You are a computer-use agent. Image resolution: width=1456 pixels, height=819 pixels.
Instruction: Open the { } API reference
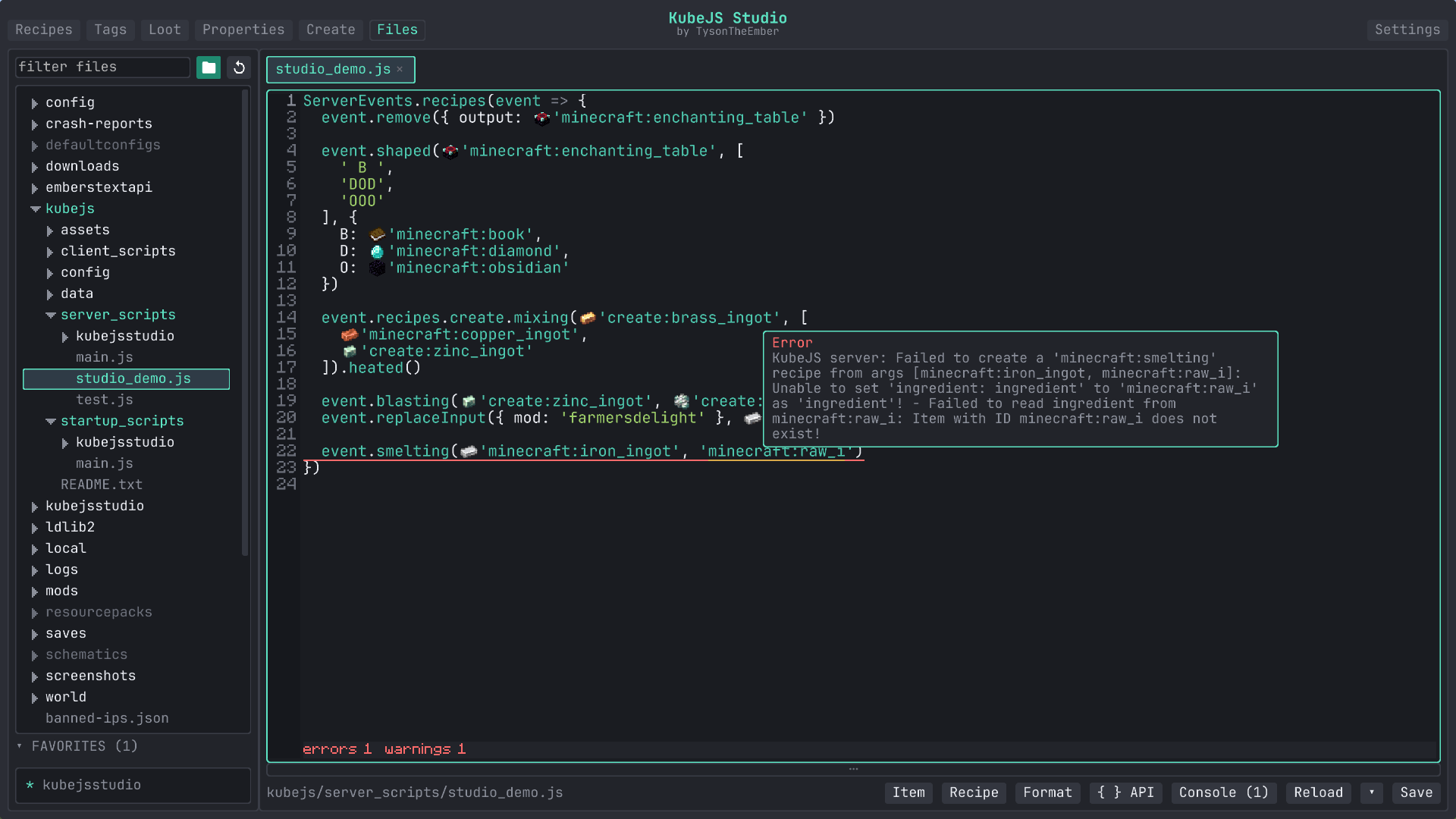1125,792
